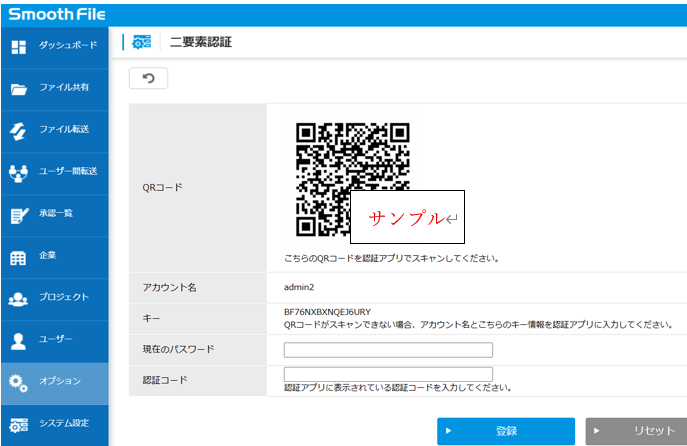
Task: Click the 現在のパスワード row label
Action: 178,350
